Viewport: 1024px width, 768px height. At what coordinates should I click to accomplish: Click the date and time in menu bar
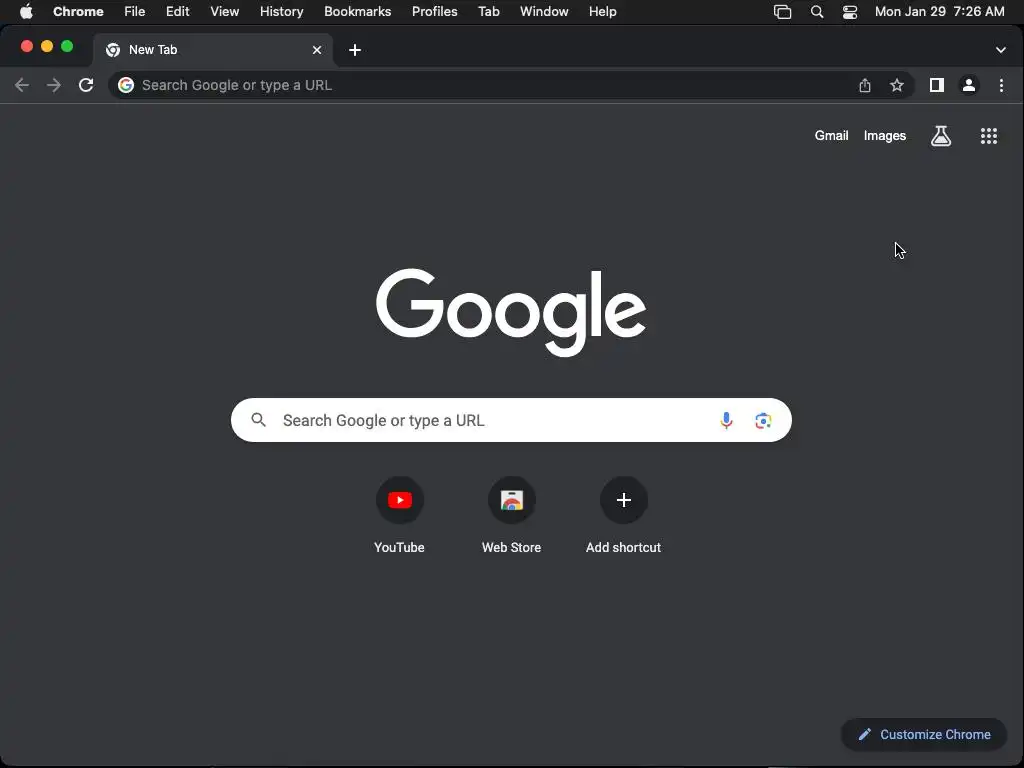[x=939, y=12]
